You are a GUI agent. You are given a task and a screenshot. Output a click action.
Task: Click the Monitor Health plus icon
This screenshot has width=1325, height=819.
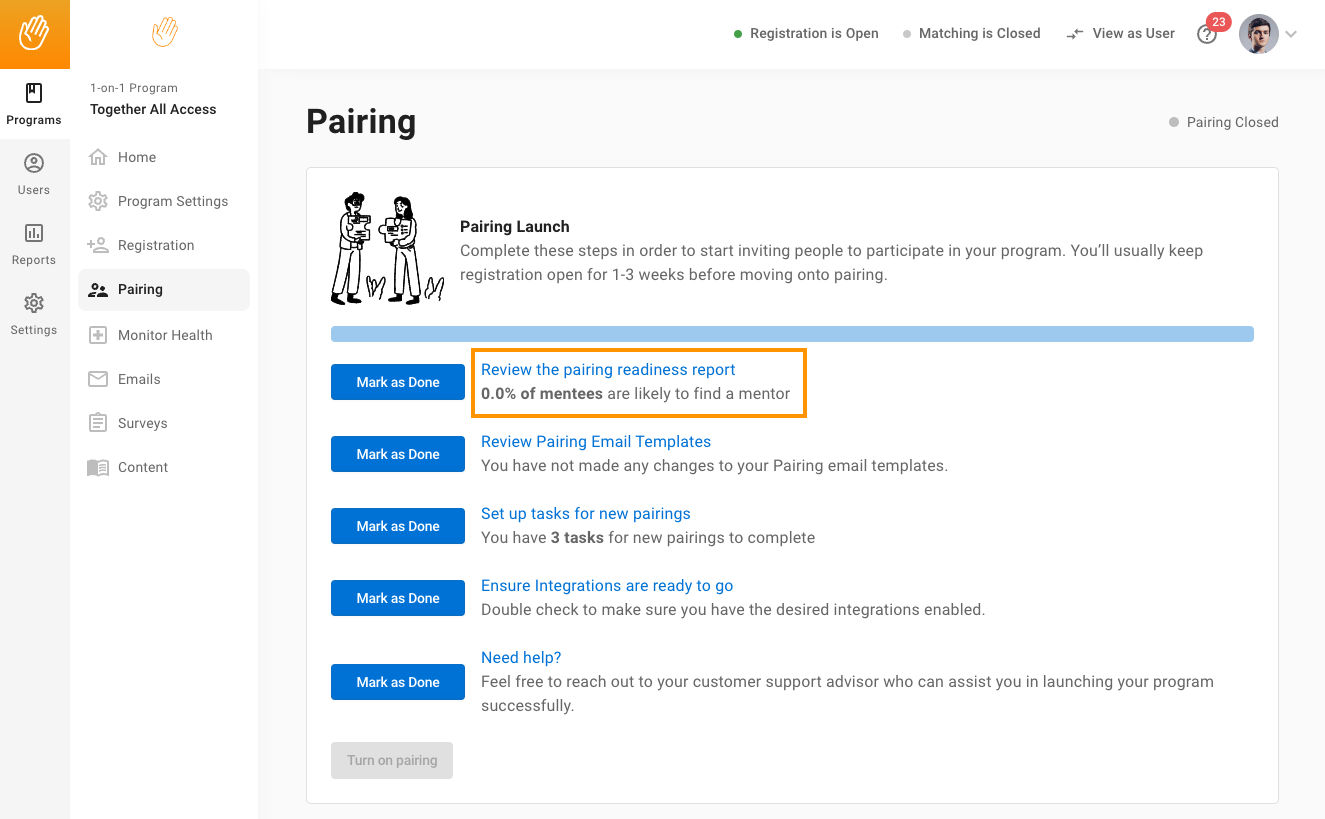pyautogui.click(x=98, y=335)
